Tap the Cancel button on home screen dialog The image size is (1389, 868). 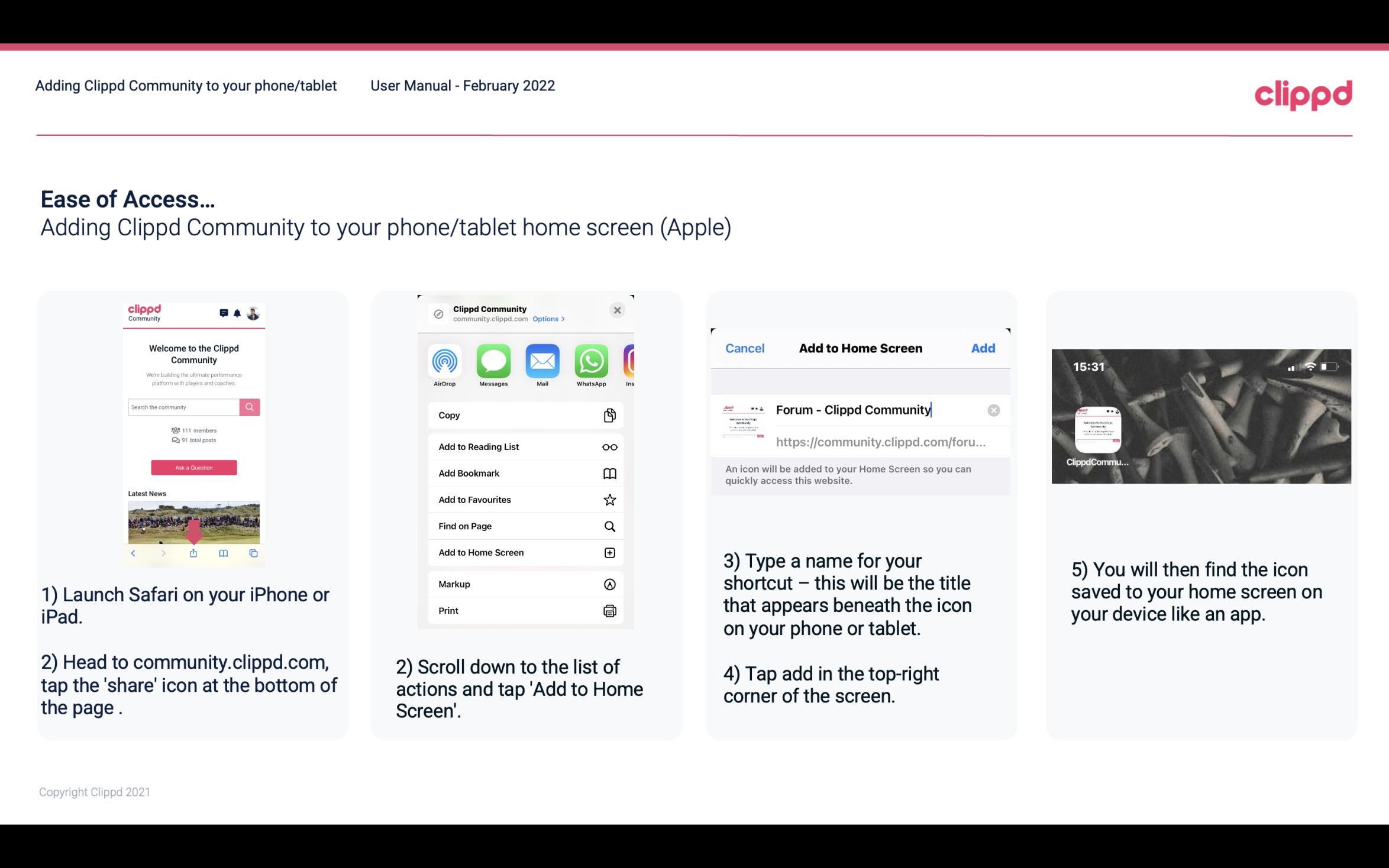pyautogui.click(x=745, y=347)
